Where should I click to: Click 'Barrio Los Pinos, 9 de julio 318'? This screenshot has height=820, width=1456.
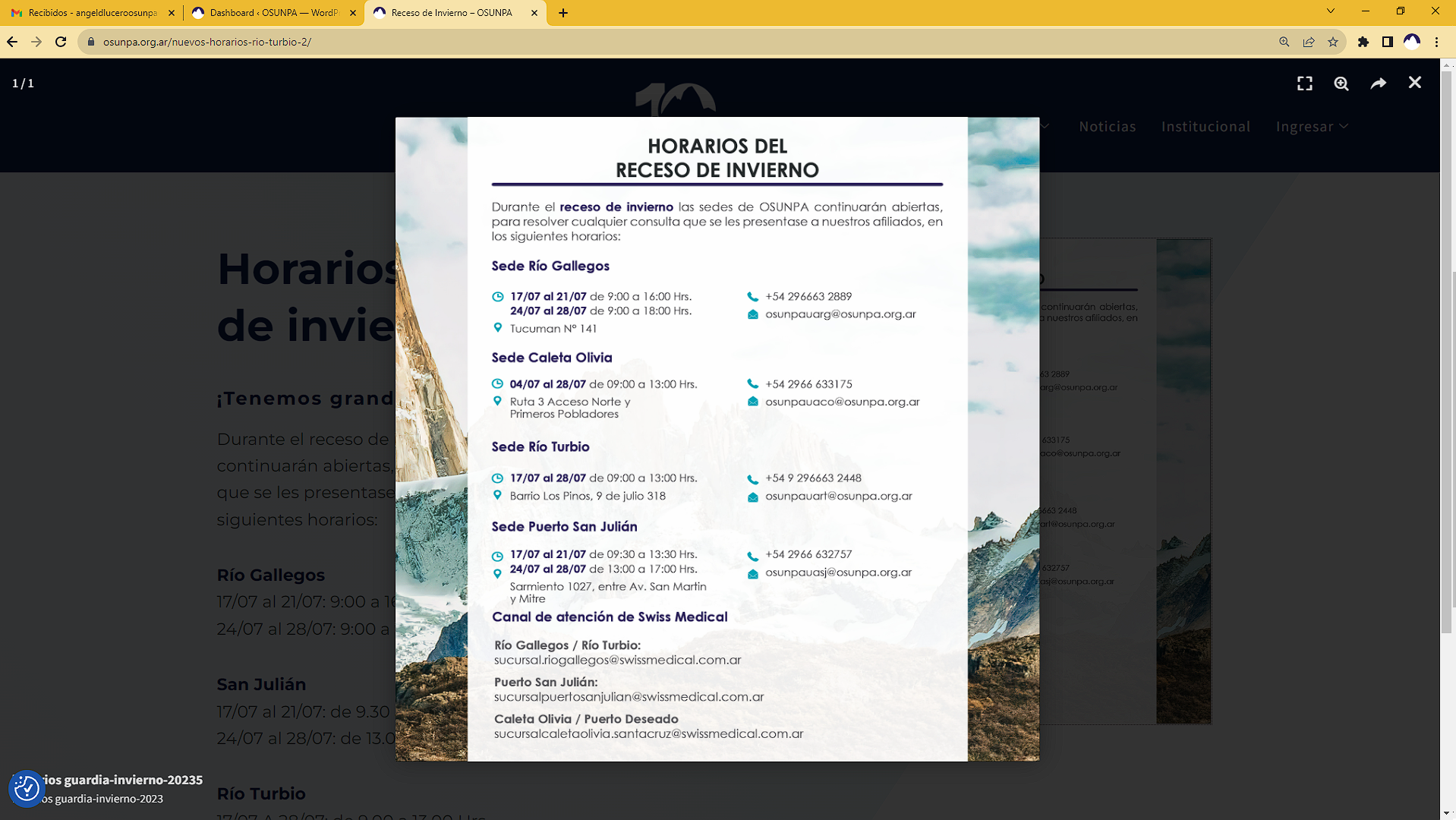pos(588,496)
